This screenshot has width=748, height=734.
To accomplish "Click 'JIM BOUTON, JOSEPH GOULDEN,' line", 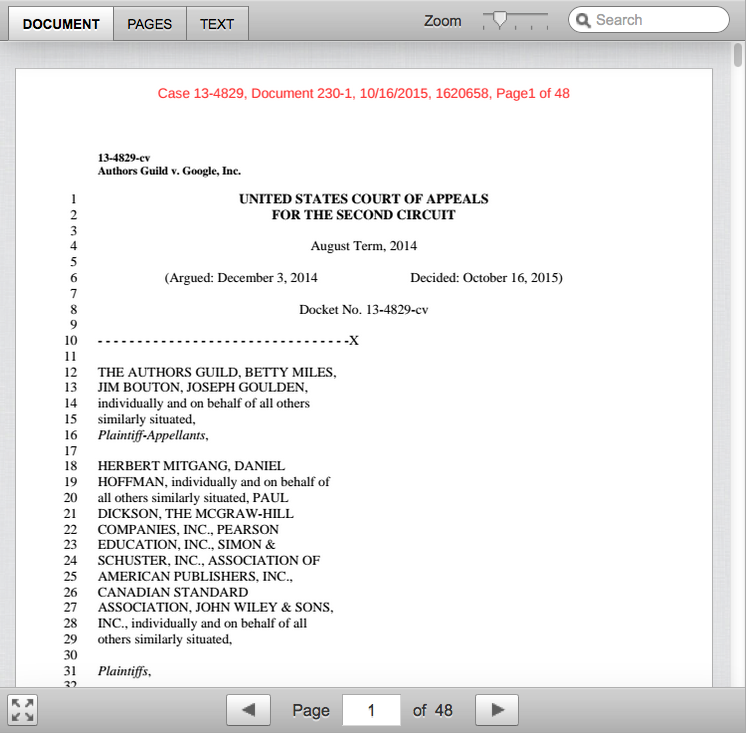I will click(203, 387).
